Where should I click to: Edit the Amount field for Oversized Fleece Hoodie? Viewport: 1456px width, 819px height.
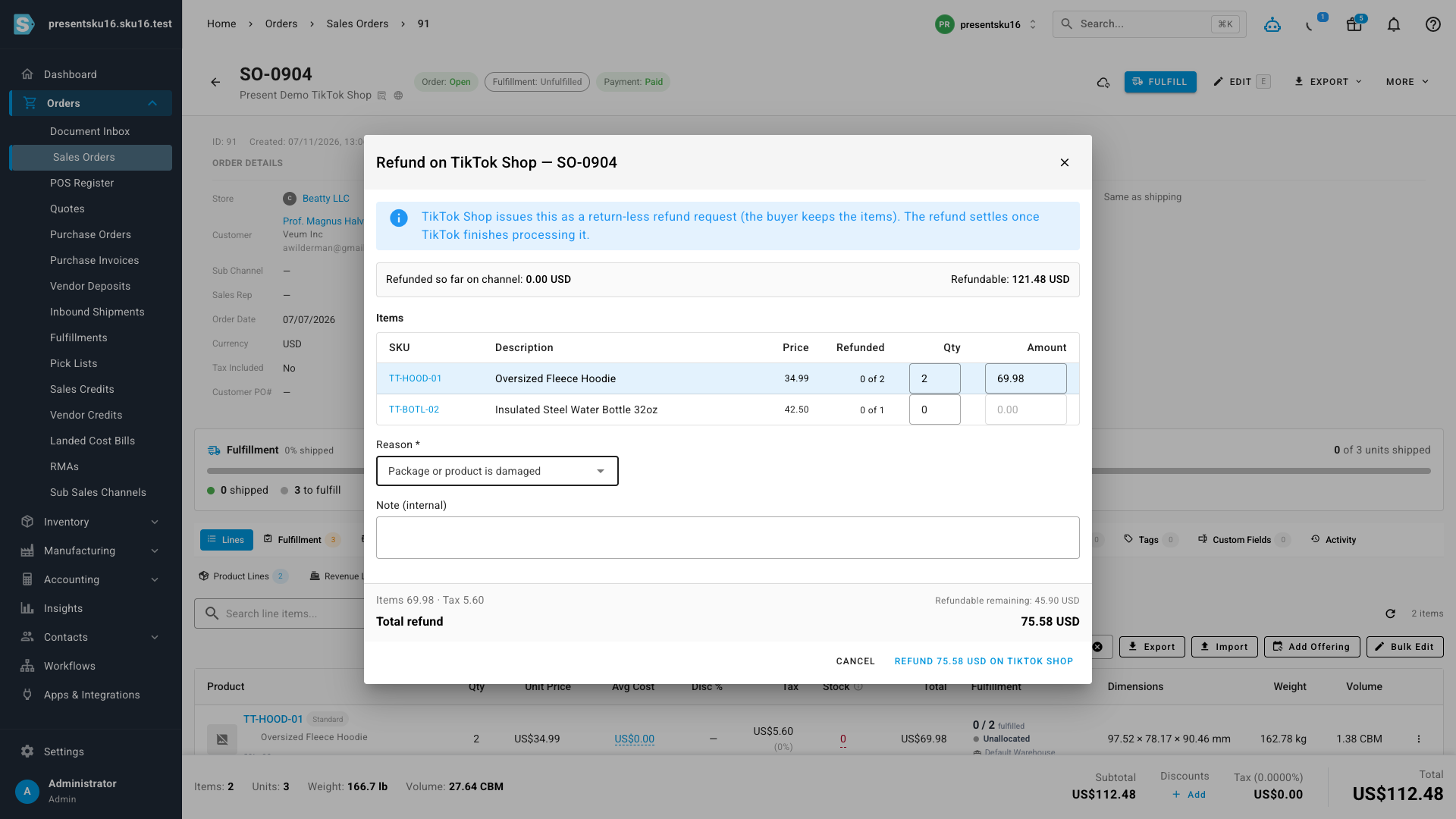1026,378
